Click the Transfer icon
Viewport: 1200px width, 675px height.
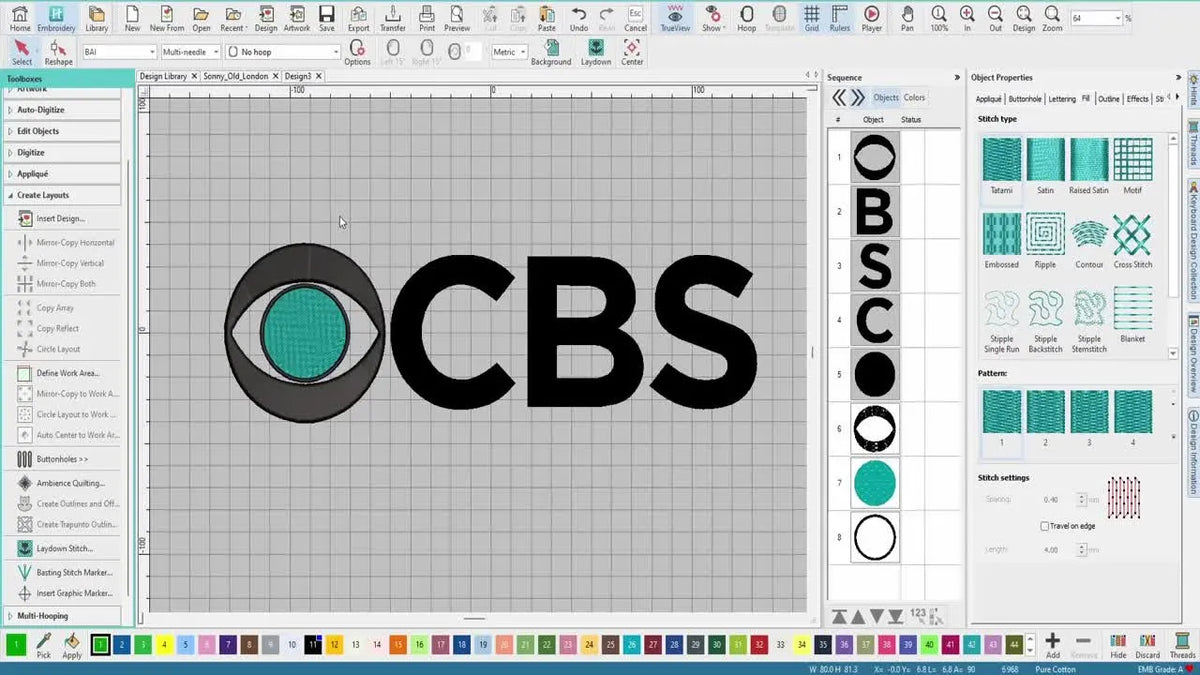[393, 18]
